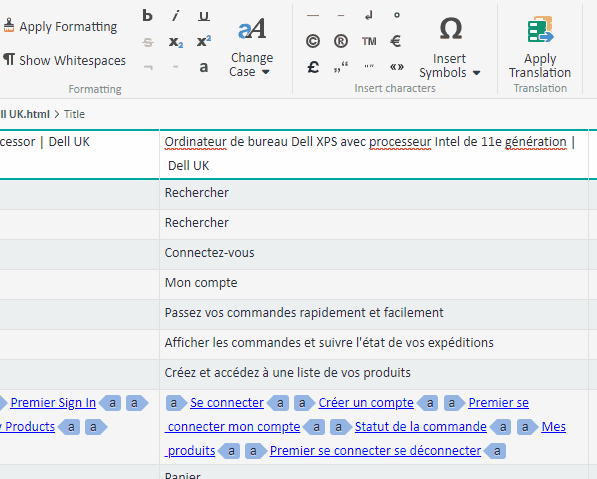Insert curly double quotation marks
Screen dimensions: 597x479
[369, 67]
